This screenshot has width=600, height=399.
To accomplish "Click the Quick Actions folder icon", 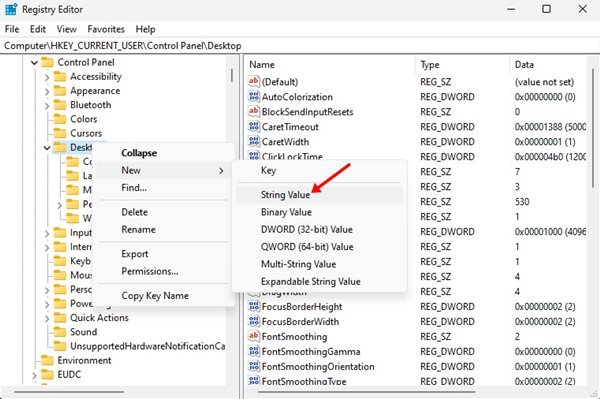I will point(60,318).
